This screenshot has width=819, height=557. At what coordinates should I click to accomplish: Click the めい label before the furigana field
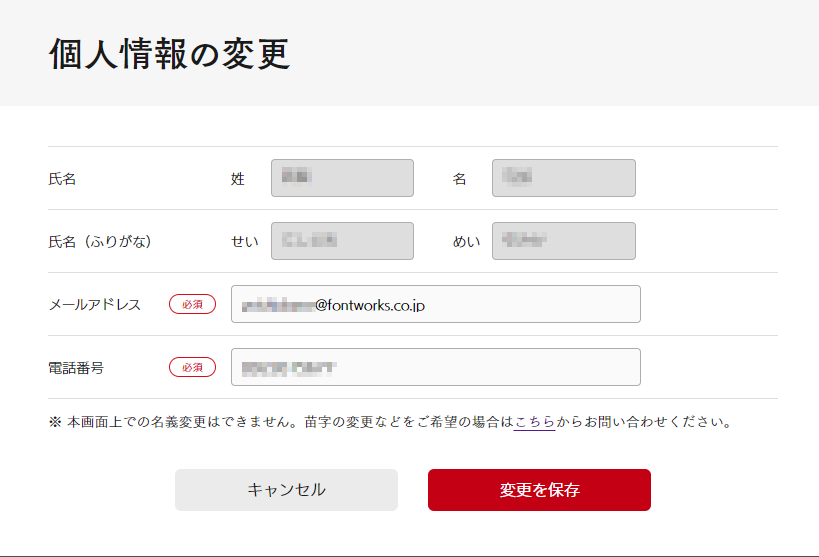click(x=466, y=242)
